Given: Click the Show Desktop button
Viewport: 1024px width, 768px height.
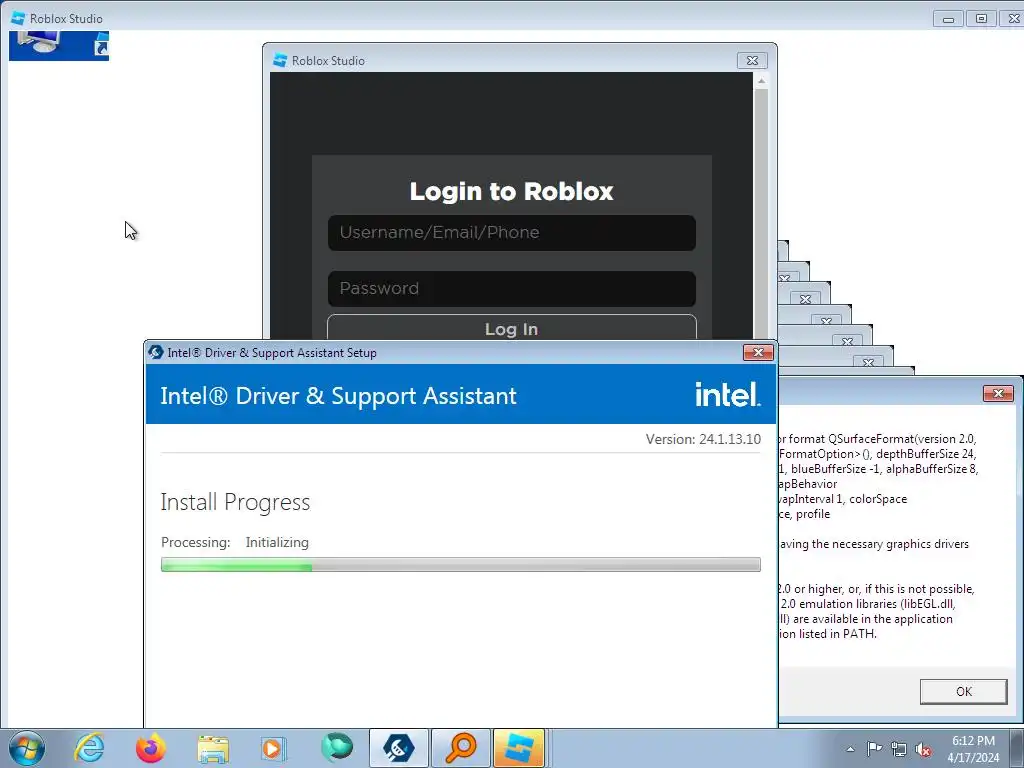Looking at the screenshot, I should coord(1017,748).
